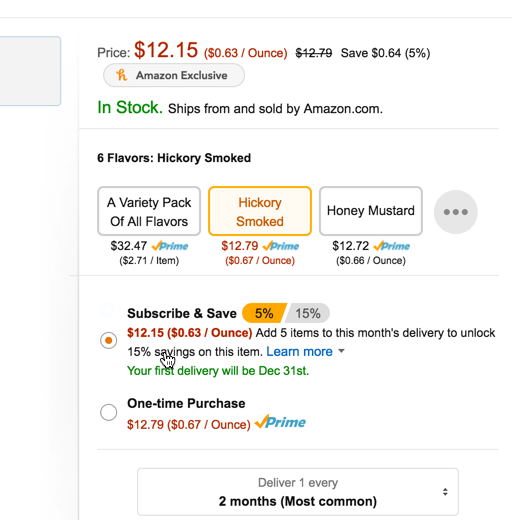Click the up-down arrows on delivery frequency box
The width and height of the screenshot is (512, 520).
coord(445,492)
